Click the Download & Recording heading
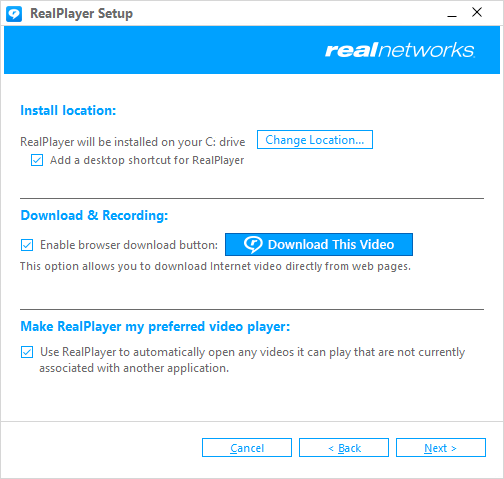The image size is (504, 479). coord(94,215)
